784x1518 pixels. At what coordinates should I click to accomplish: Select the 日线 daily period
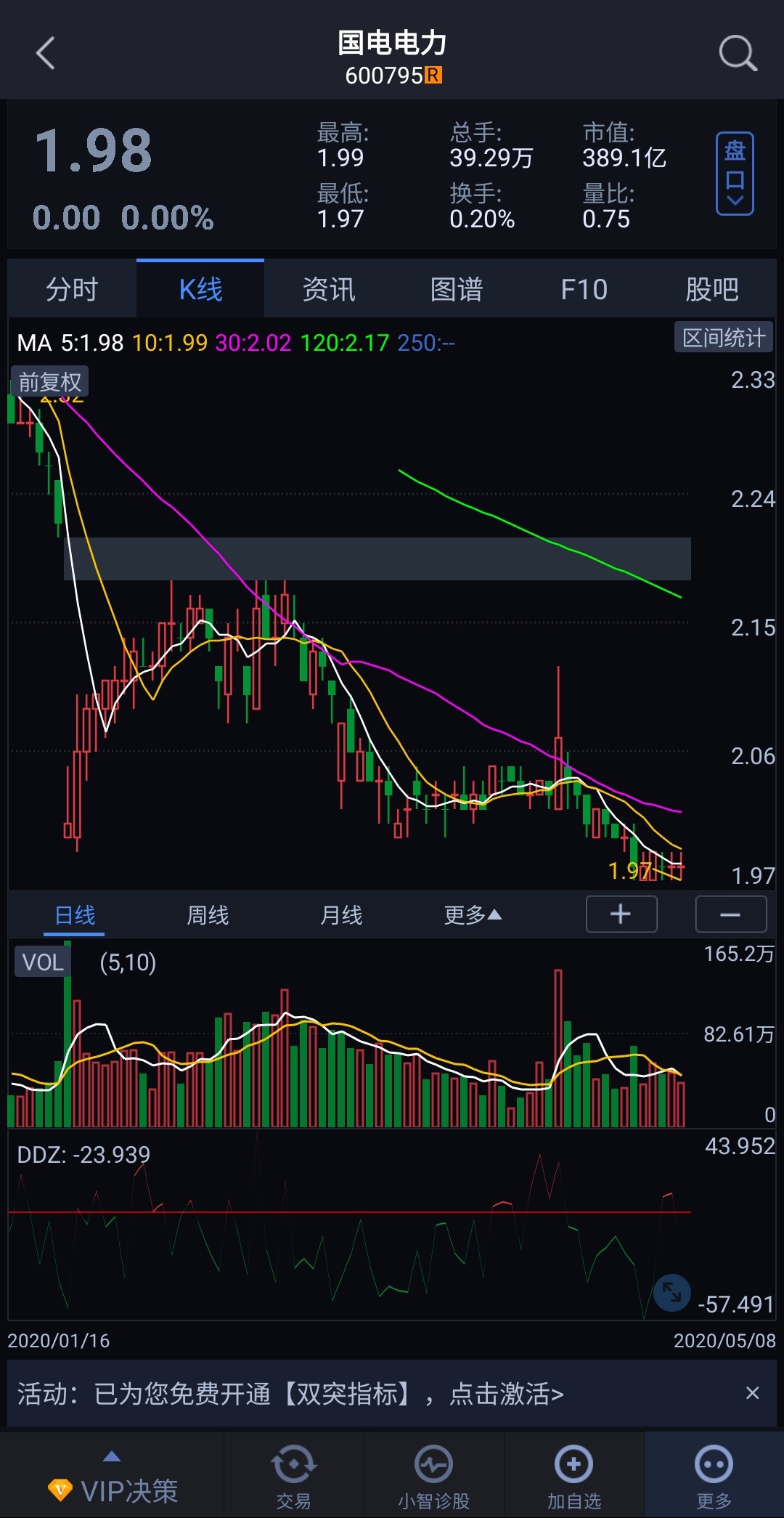click(x=75, y=915)
